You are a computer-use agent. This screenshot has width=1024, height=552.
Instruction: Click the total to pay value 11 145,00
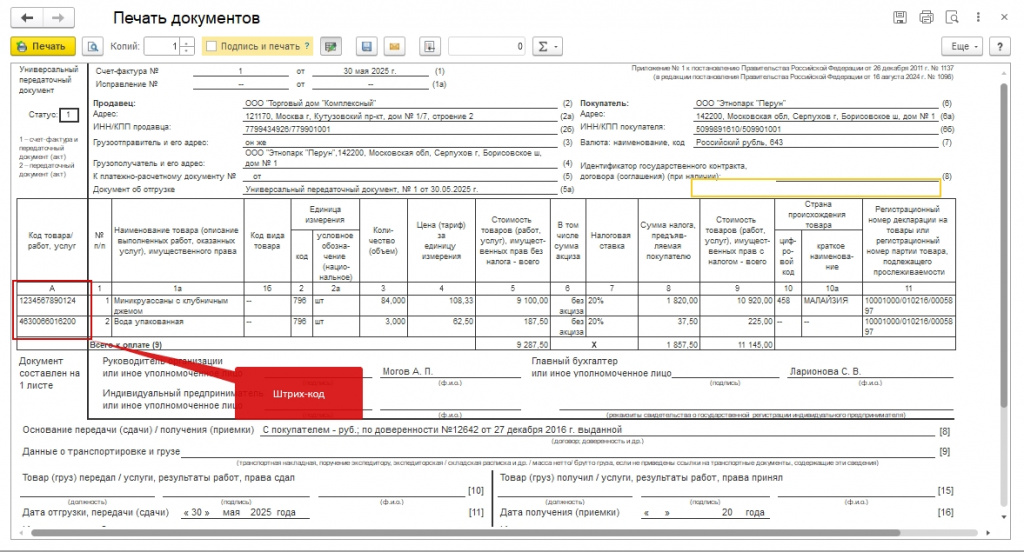click(737, 344)
